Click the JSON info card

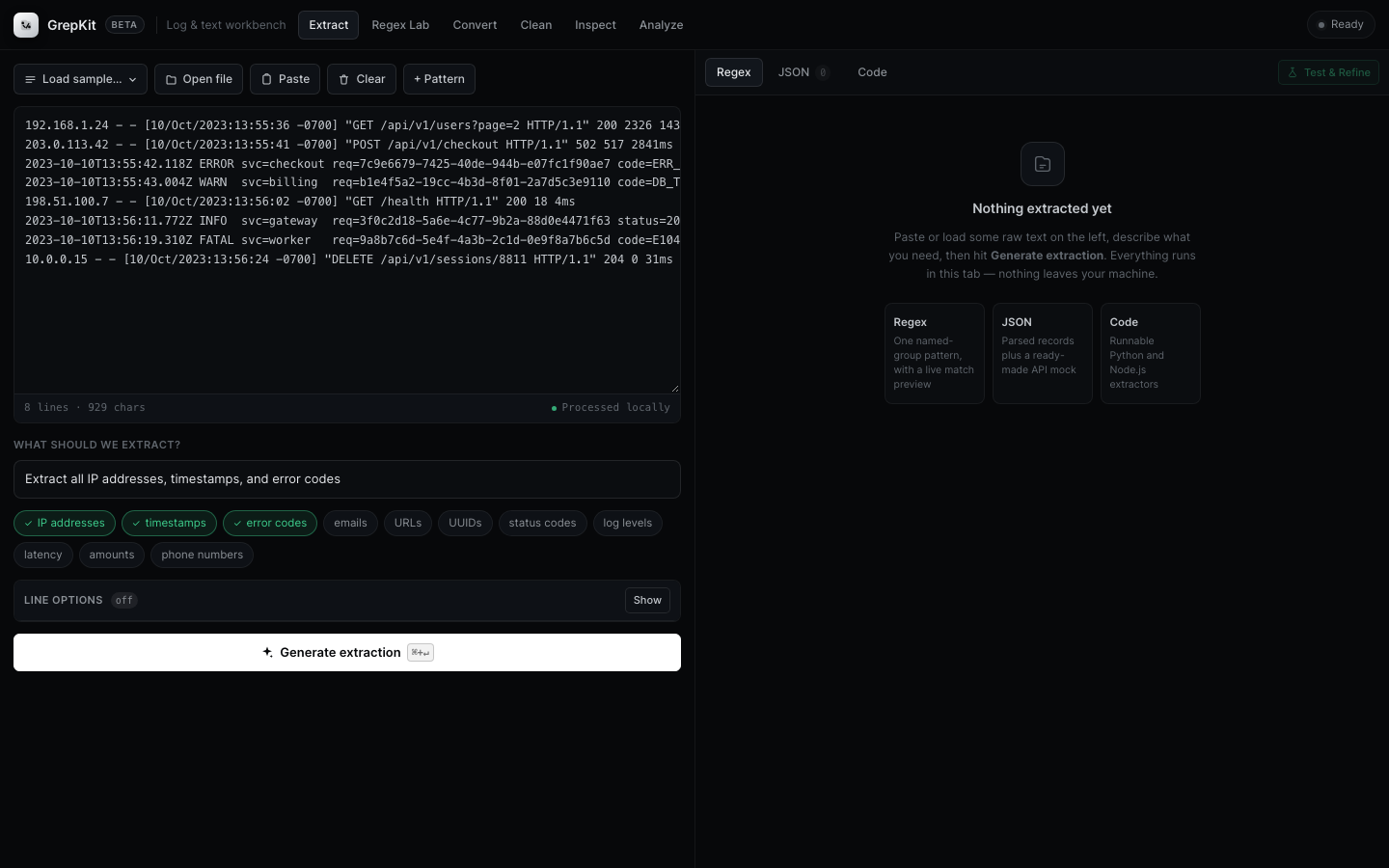click(x=1043, y=353)
